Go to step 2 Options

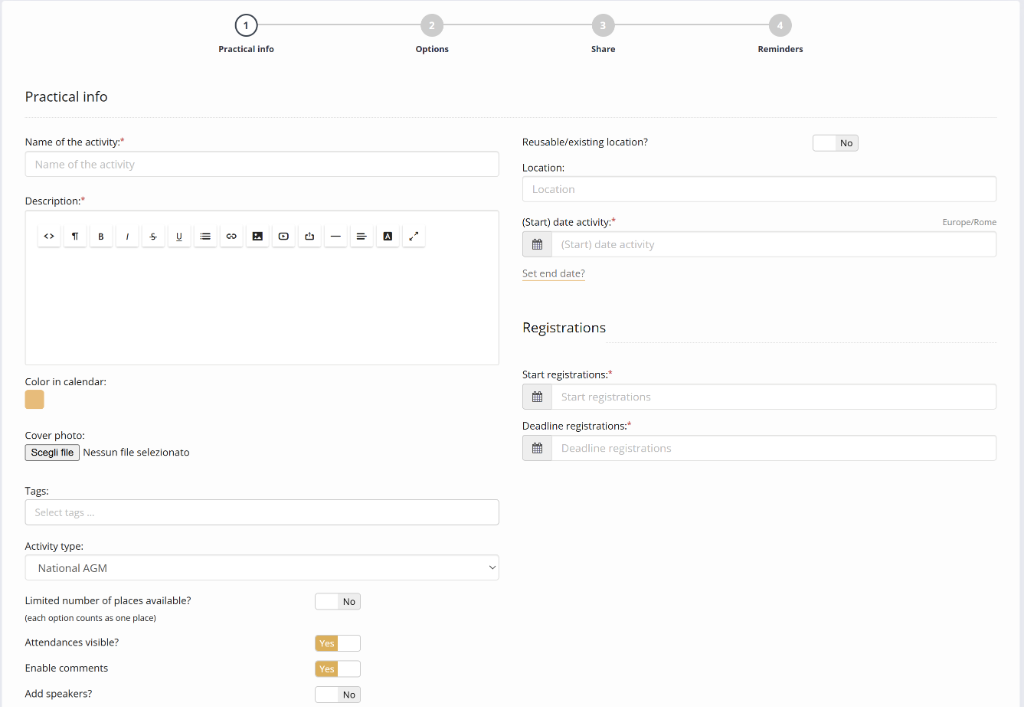tap(432, 26)
